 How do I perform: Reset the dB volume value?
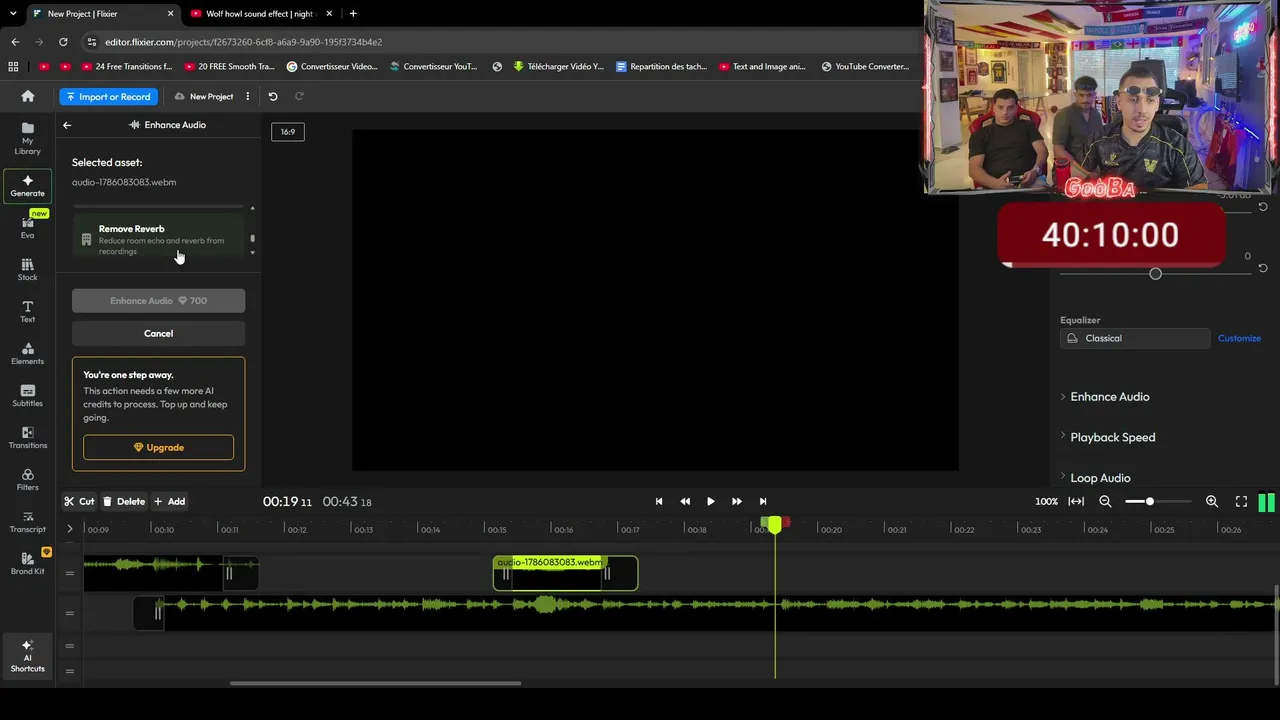1263,207
